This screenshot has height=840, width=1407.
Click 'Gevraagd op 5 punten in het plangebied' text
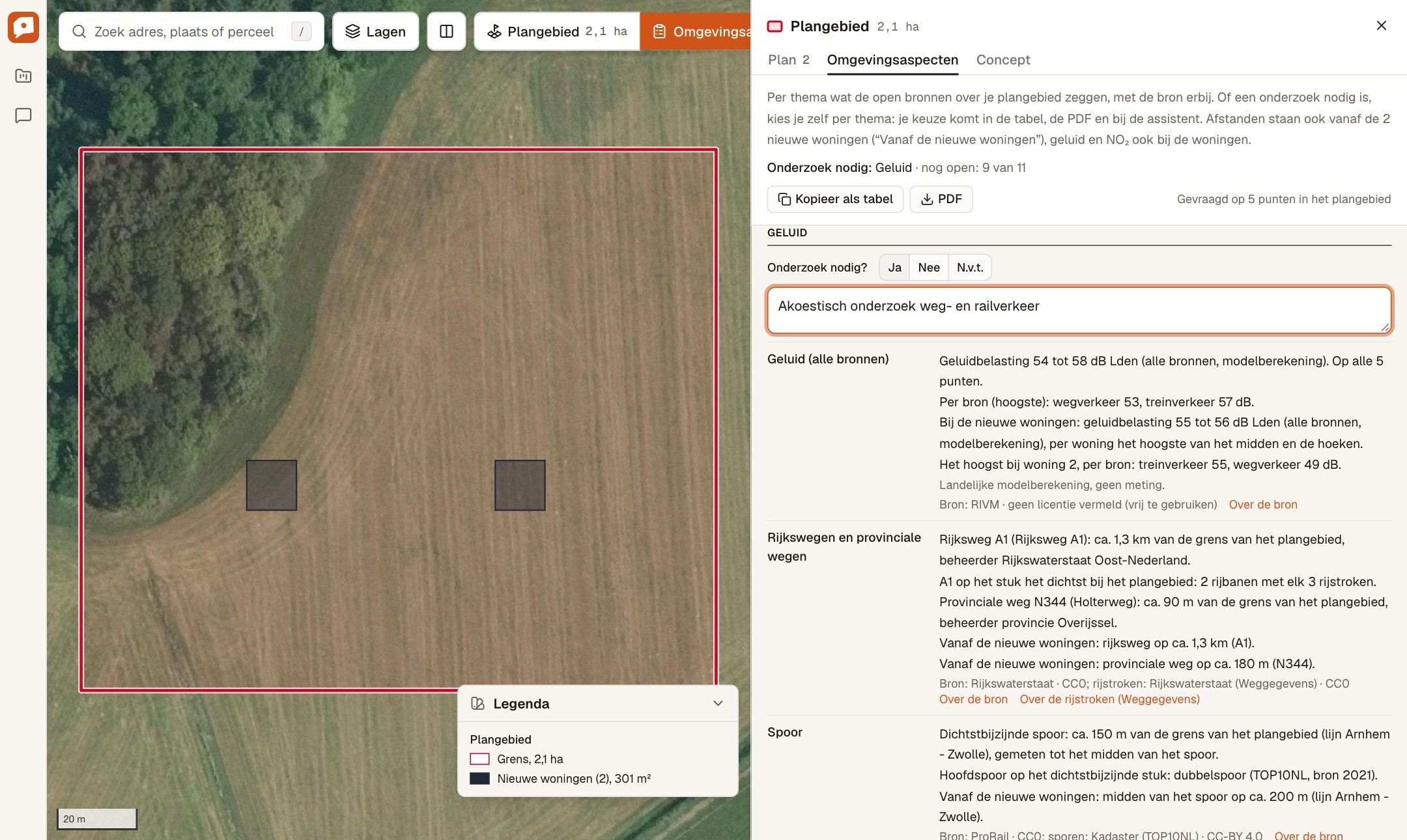tap(1283, 199)
